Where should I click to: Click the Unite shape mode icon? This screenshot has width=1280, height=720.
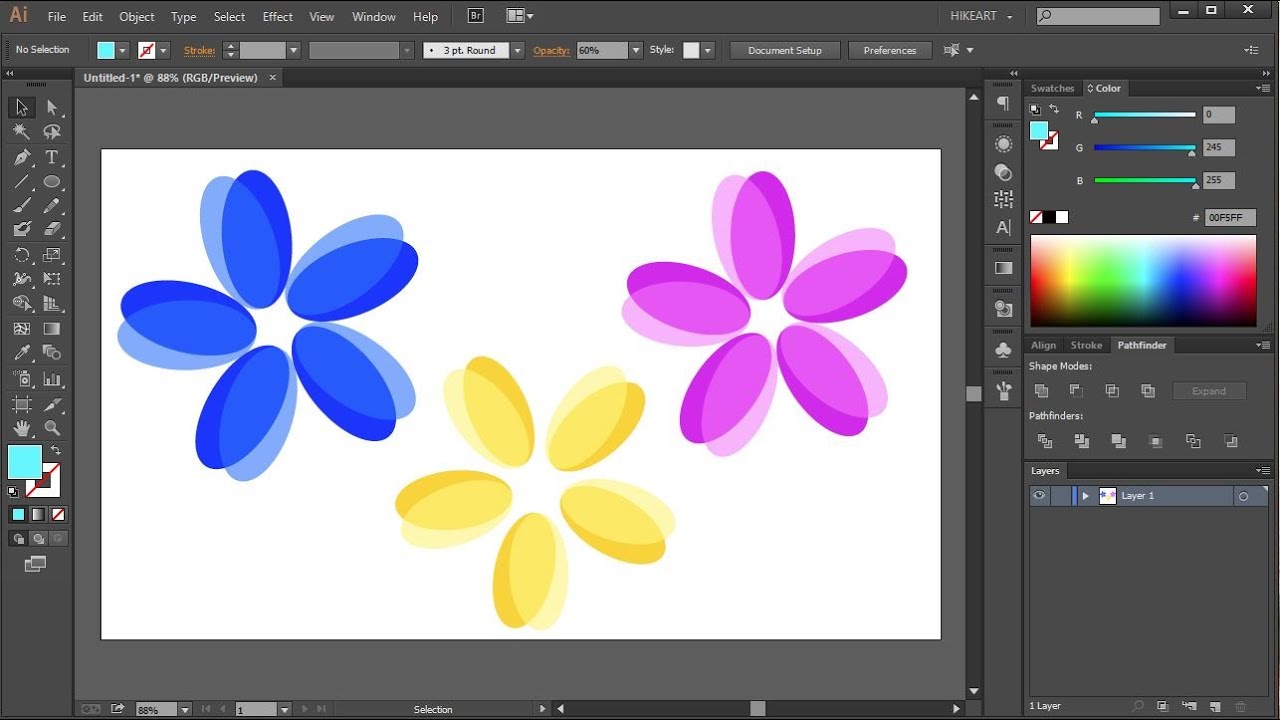coord(1041,391)
